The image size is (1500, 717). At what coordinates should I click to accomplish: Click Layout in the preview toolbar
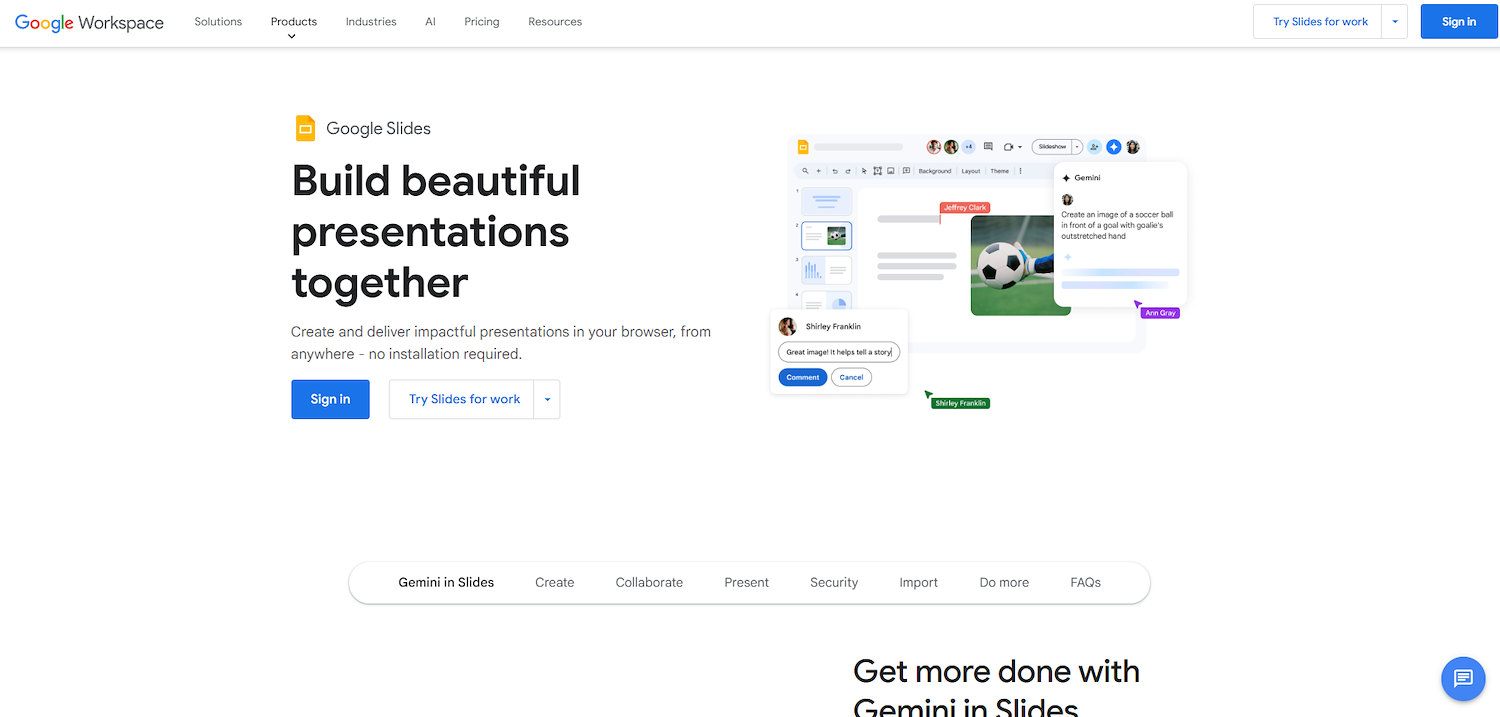pyautogui.click(x=971, y=171)
